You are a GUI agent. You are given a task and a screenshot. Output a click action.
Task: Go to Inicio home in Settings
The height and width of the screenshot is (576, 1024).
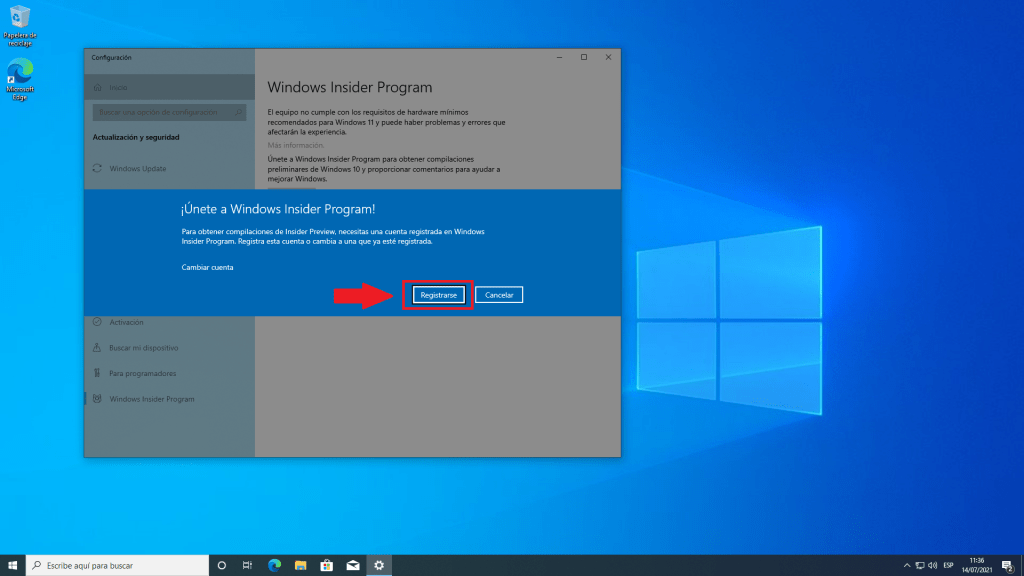[118, 87]
